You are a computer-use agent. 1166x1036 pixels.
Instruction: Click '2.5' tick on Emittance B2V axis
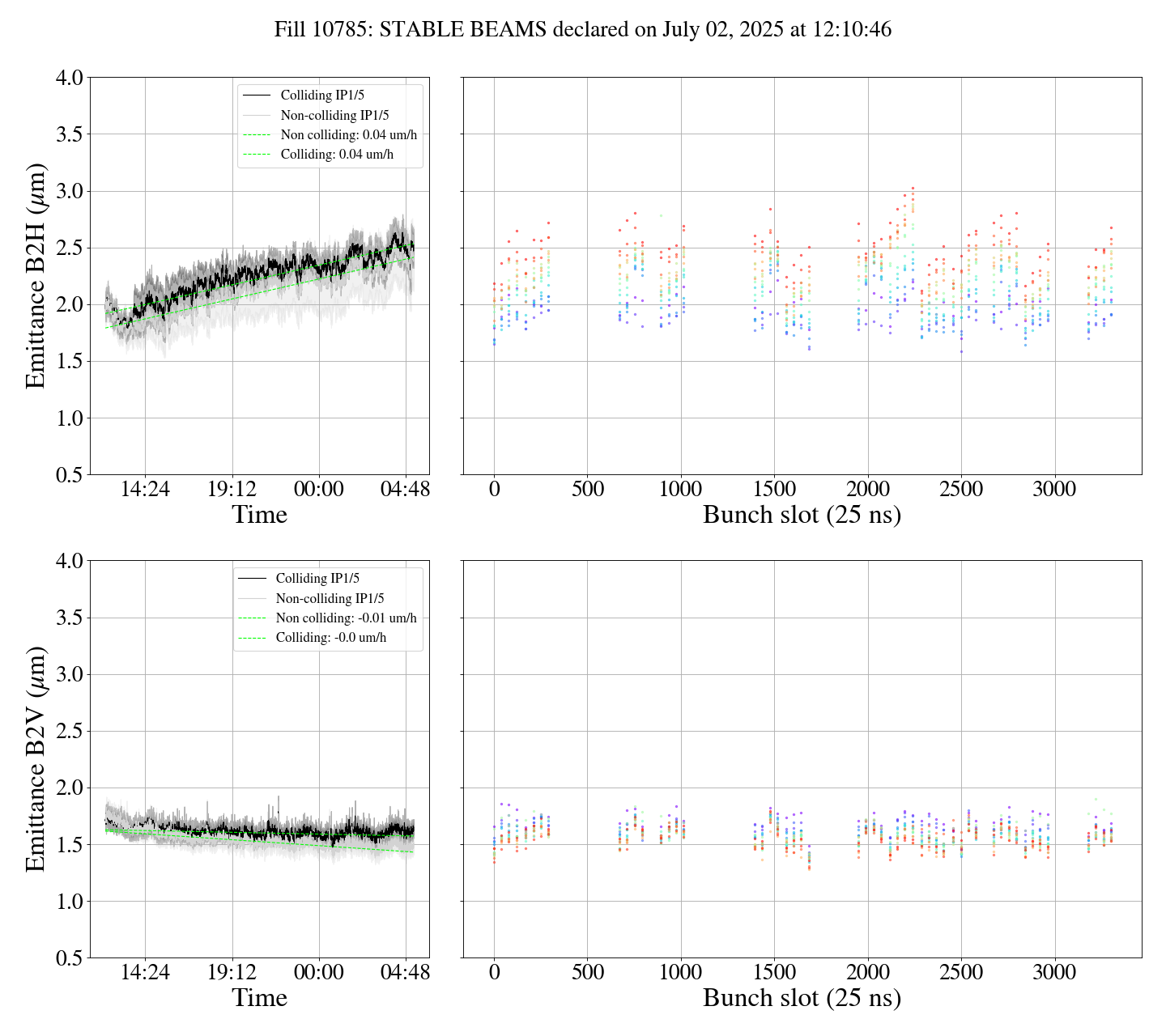click(x=69, y=732)
